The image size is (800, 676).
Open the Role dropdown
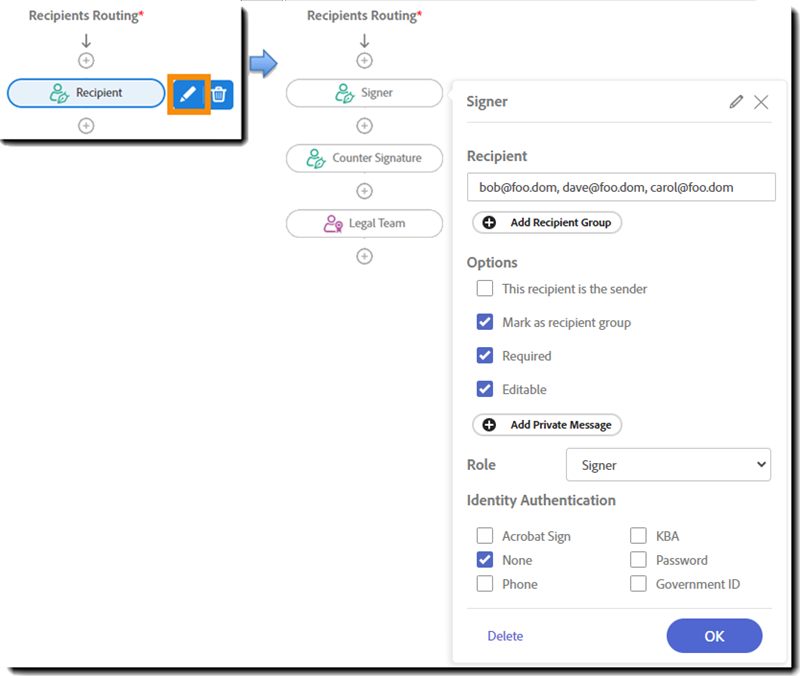pyautogui.click(x=668, y=464)
